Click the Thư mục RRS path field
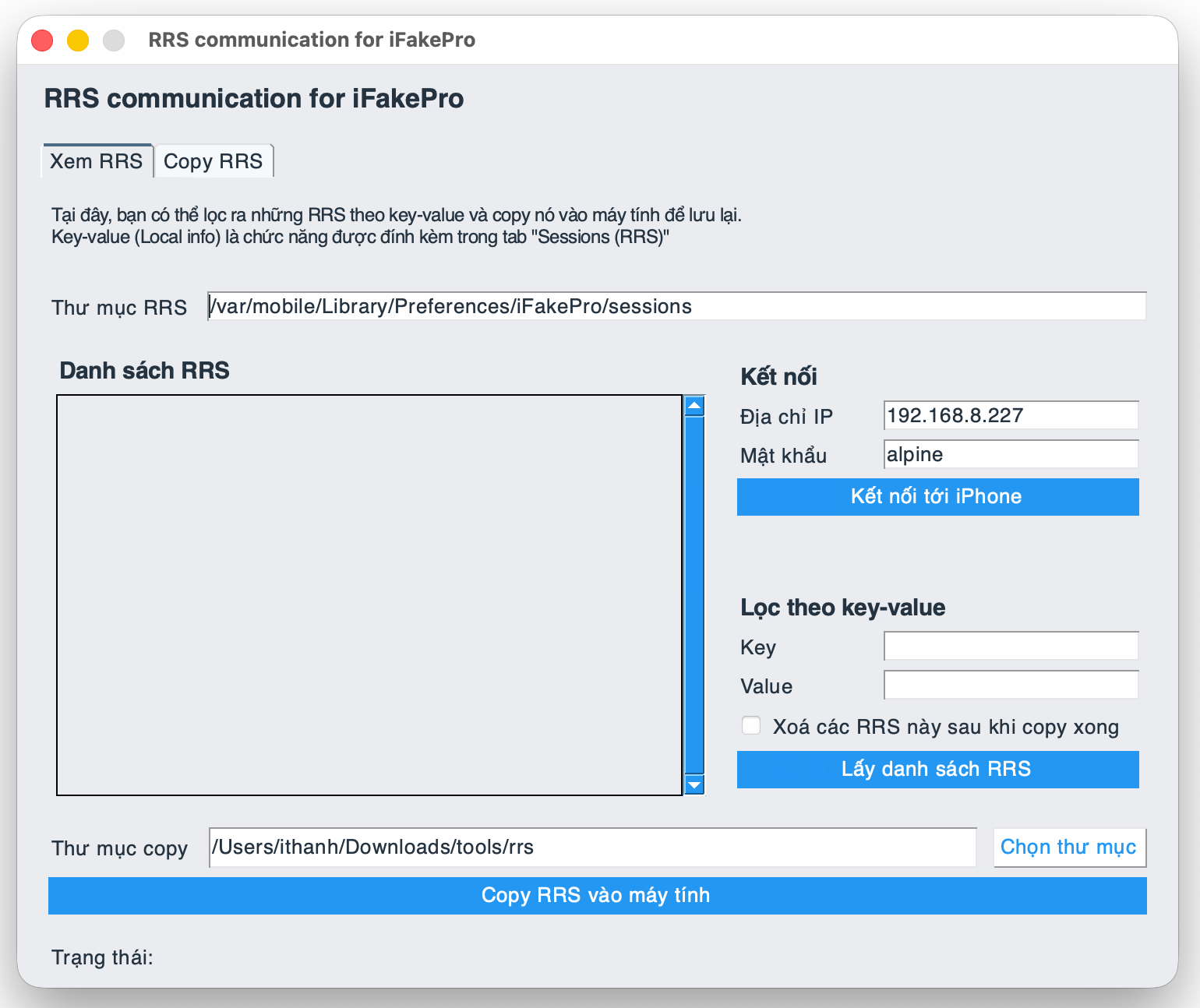This screenshot has height=1008, width=1200. click(676, 306)
